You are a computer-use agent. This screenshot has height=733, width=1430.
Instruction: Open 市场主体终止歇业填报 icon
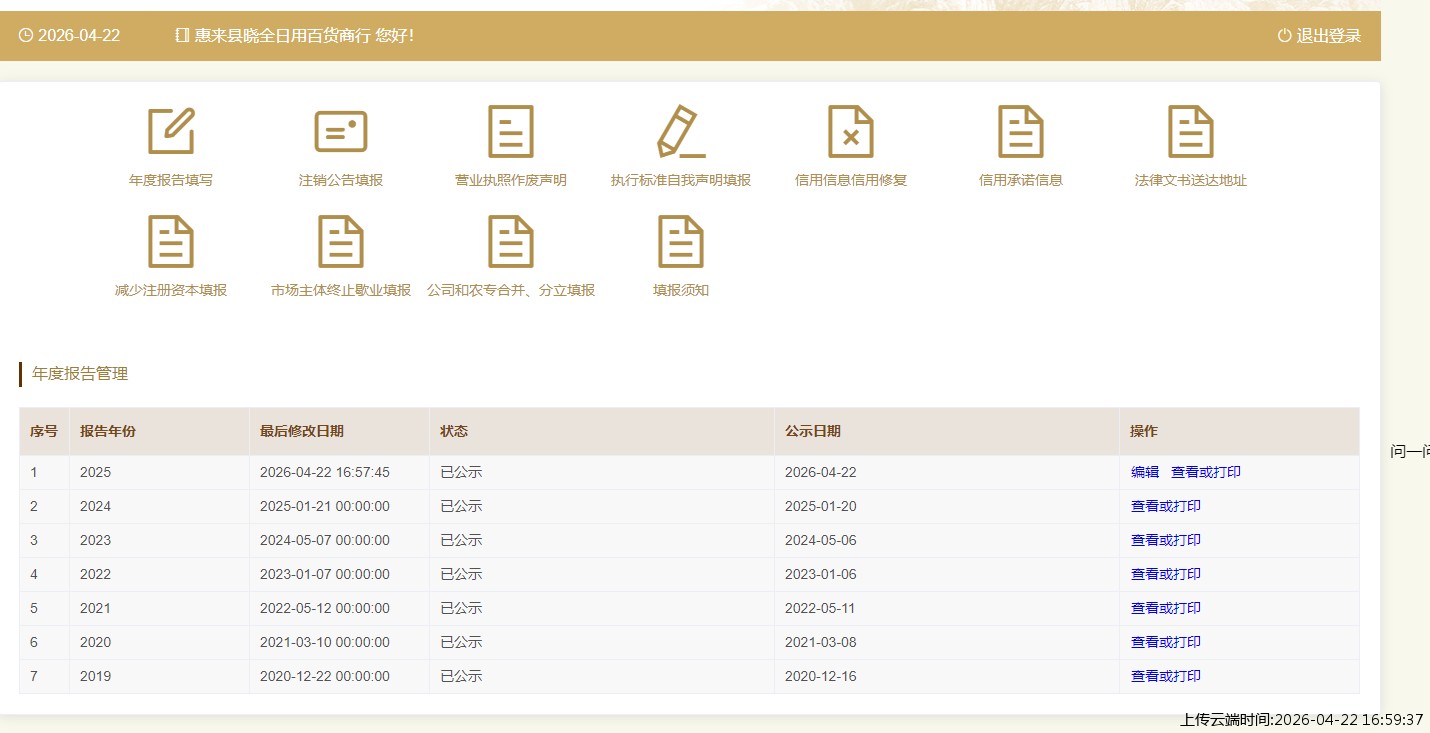tap(341, 242)
